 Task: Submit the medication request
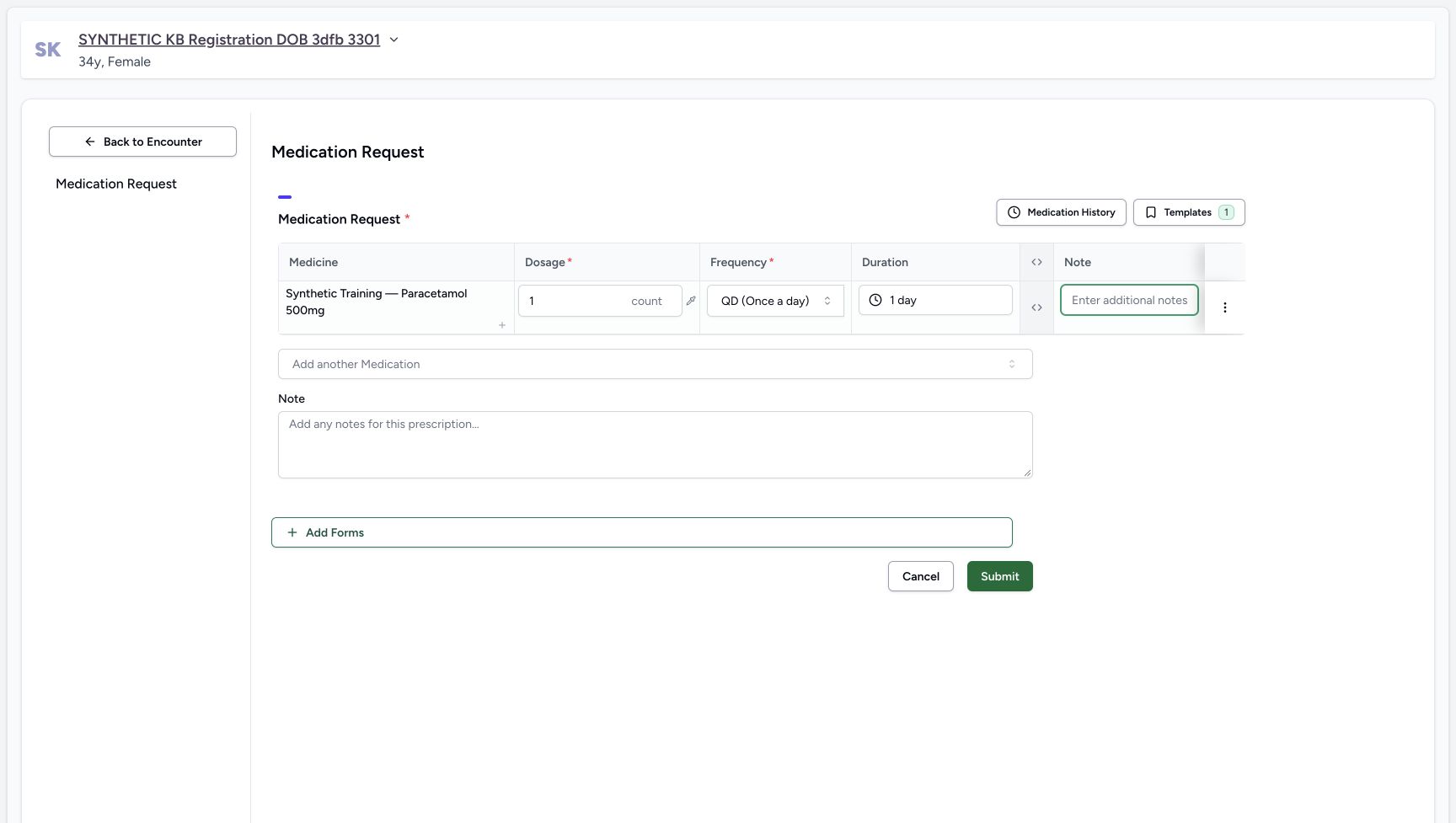point(1000,576)
